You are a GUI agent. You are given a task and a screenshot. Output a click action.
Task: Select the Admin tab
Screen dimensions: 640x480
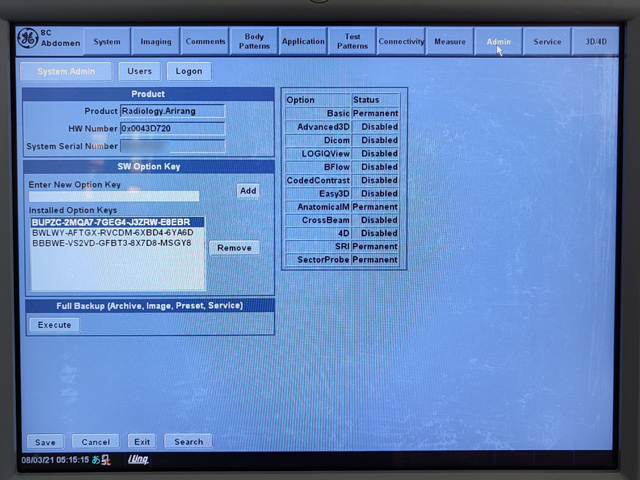498,41
